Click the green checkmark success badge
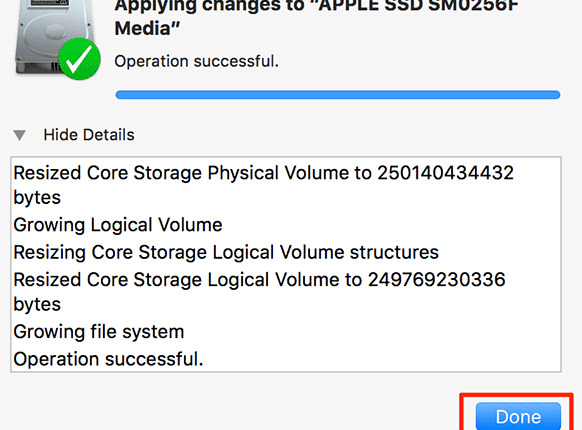Screen dimensions: 582x430 [79, 59]
